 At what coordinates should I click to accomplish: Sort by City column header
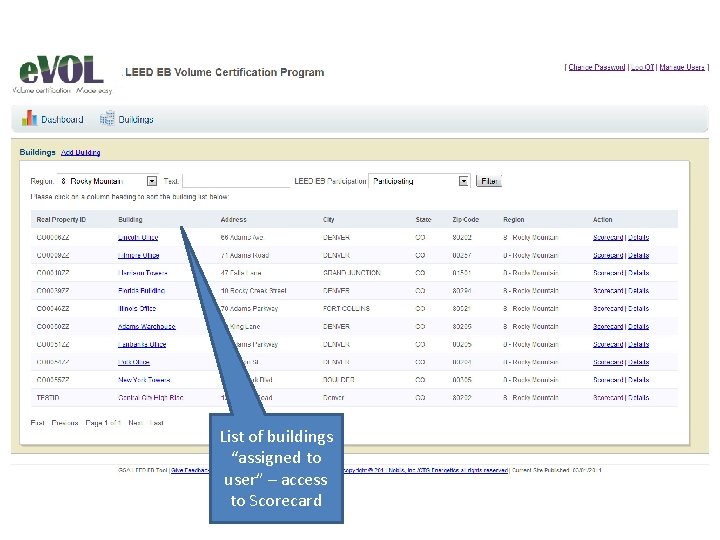pyautogui.click(x=328, y=219)
